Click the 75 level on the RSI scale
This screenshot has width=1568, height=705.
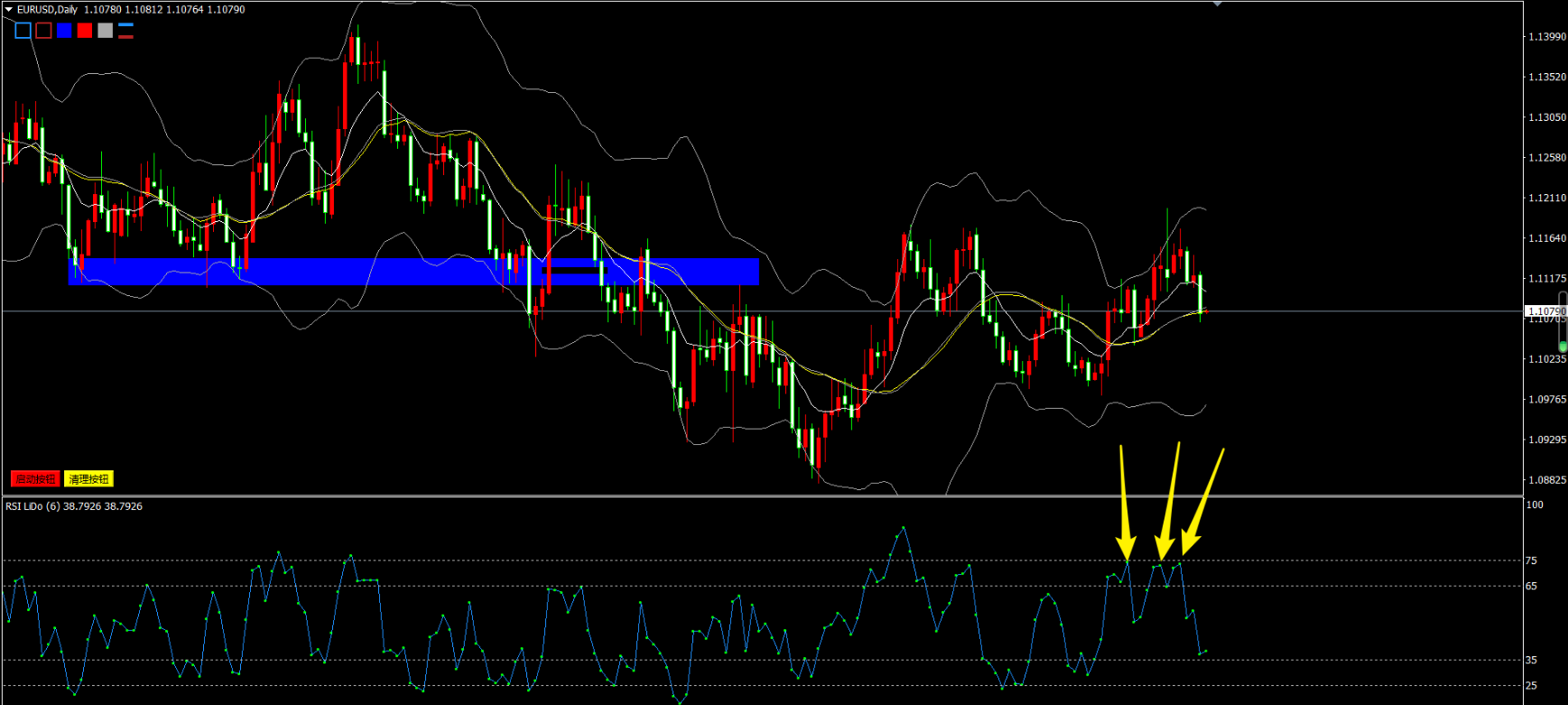[1531, 561]
